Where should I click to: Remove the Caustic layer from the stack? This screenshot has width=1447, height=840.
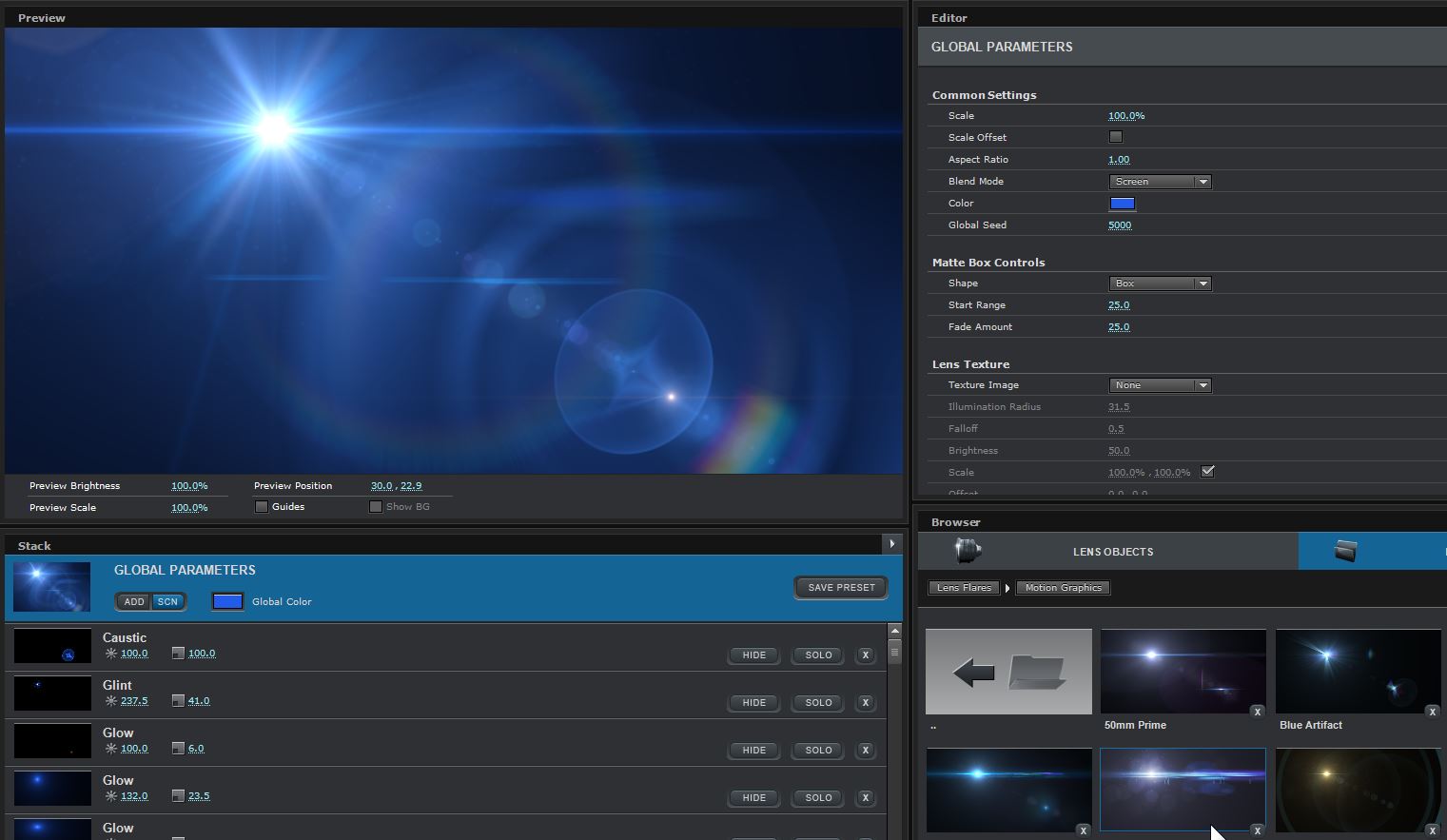point(866,654)
